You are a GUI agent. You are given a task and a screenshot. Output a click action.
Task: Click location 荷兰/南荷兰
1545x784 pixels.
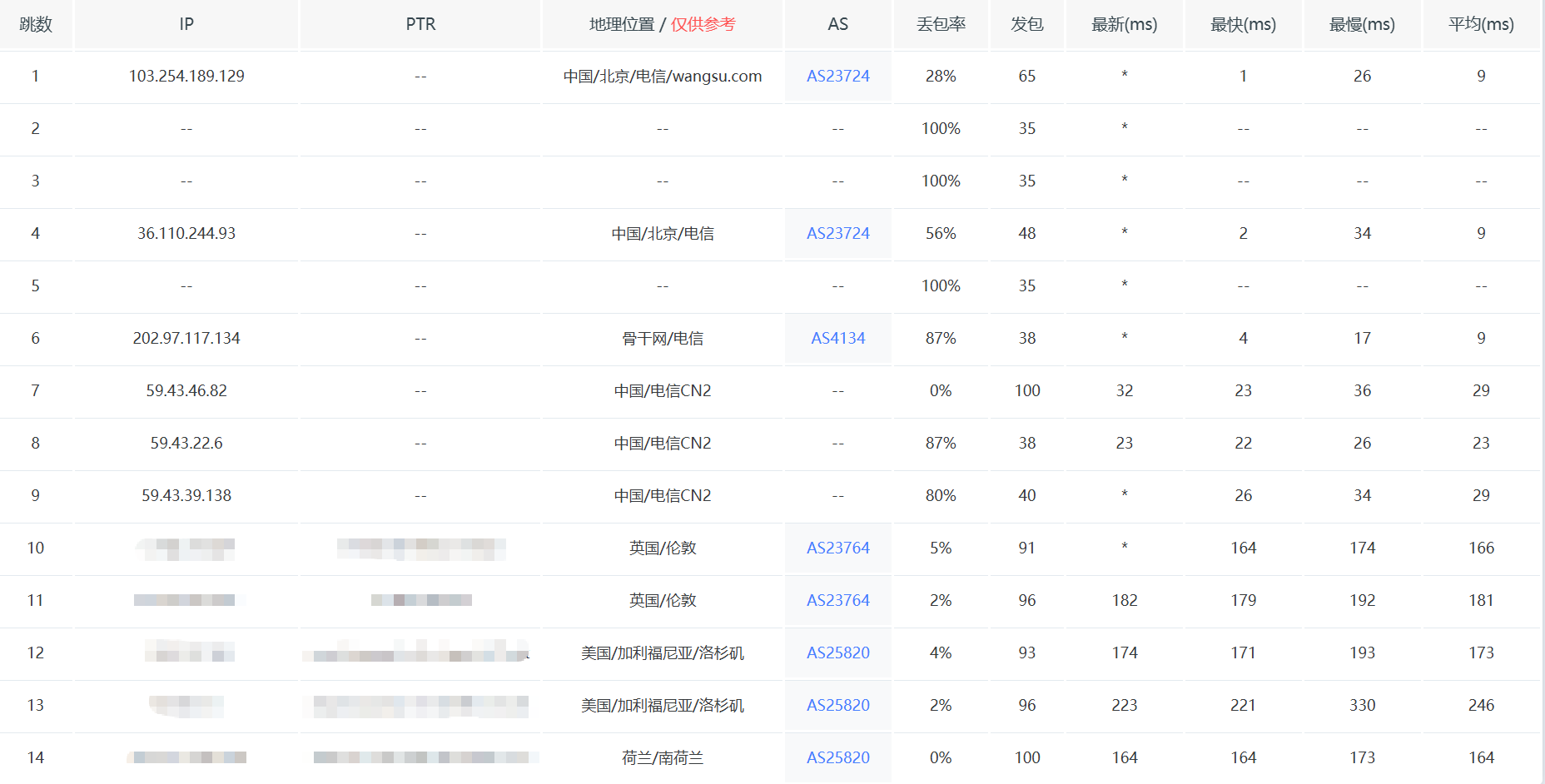pyautogui.click(x=663, y=757)
